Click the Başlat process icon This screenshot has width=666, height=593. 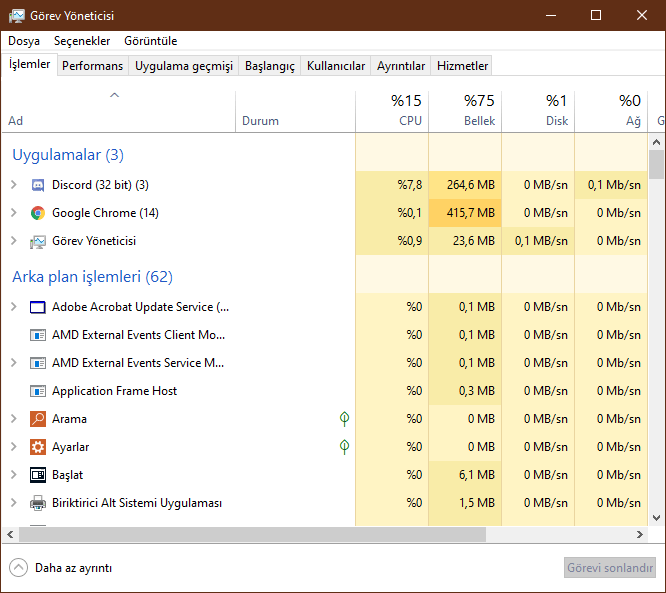(x=38, y=475)
